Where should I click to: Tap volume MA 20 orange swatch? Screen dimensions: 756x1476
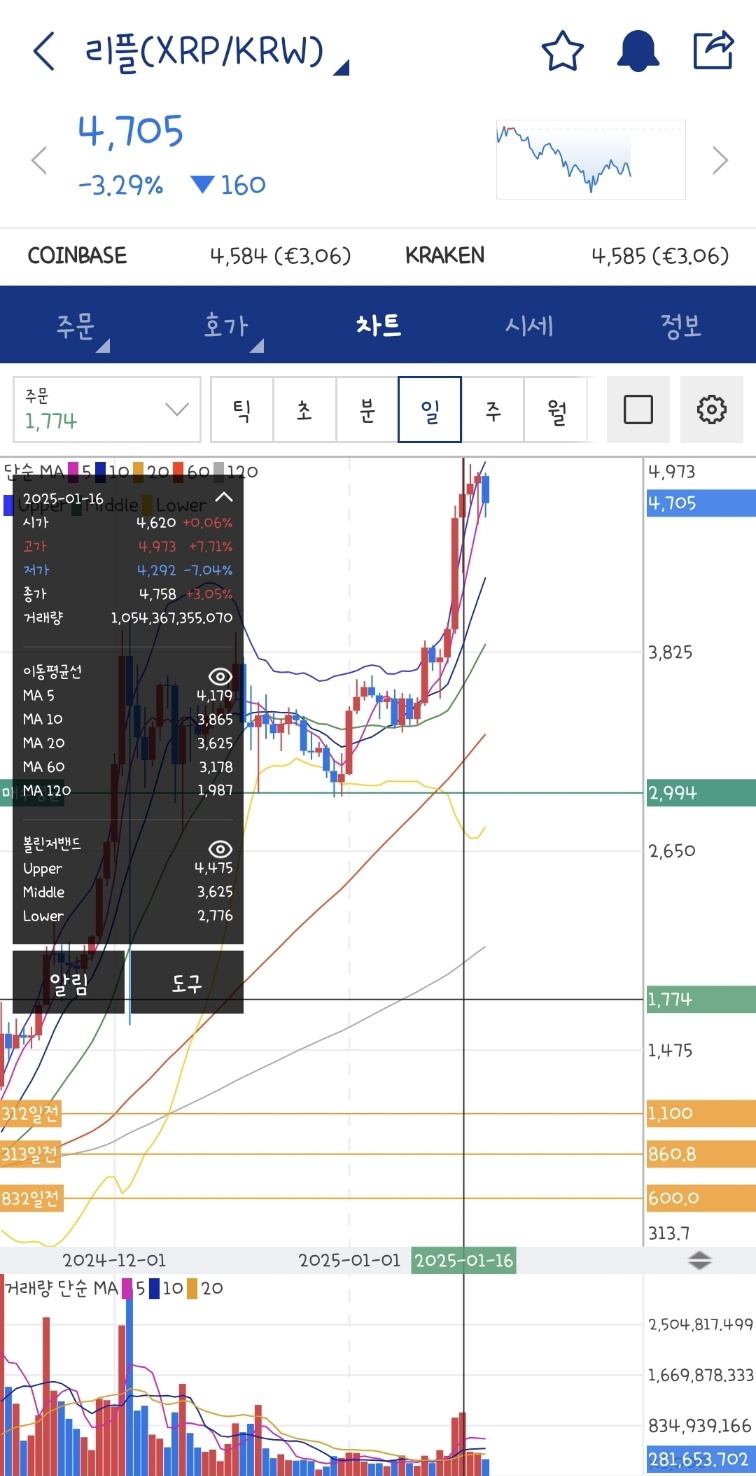click(191, 1288)
